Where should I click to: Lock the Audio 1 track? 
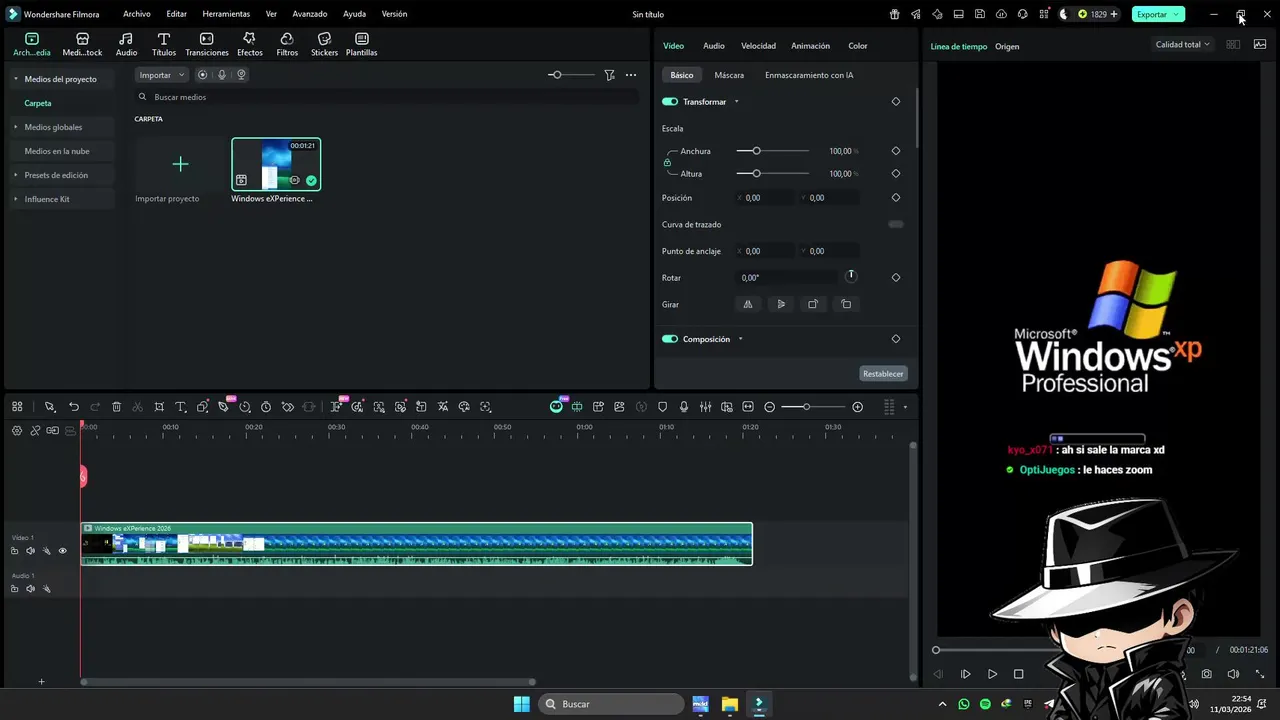14,589
